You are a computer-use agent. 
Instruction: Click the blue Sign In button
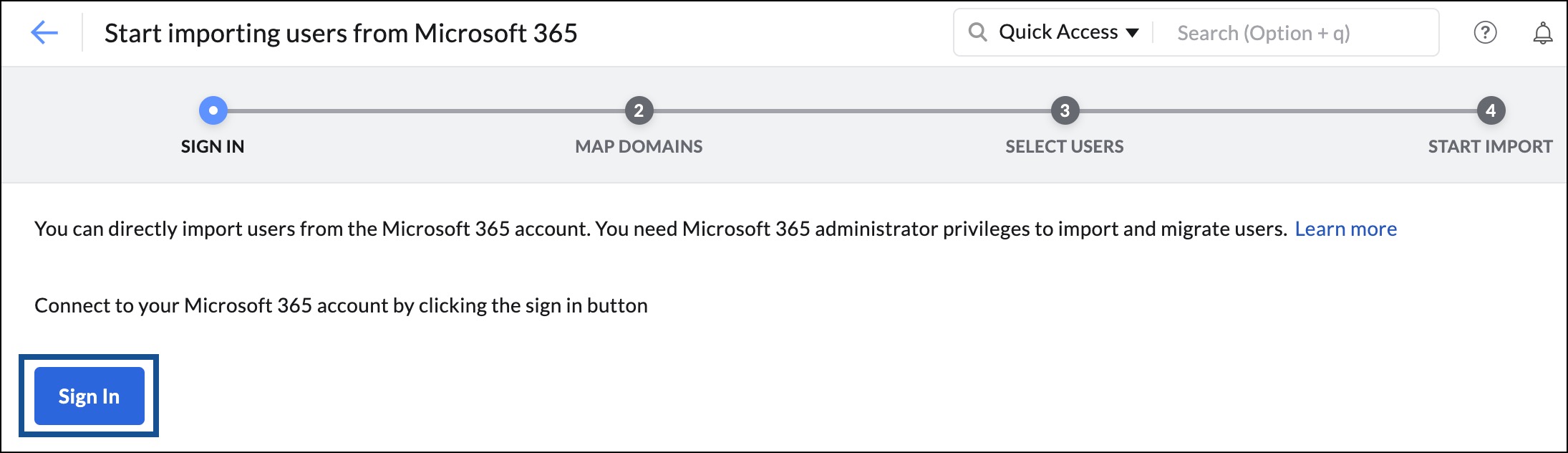click(x=89, y=396)
